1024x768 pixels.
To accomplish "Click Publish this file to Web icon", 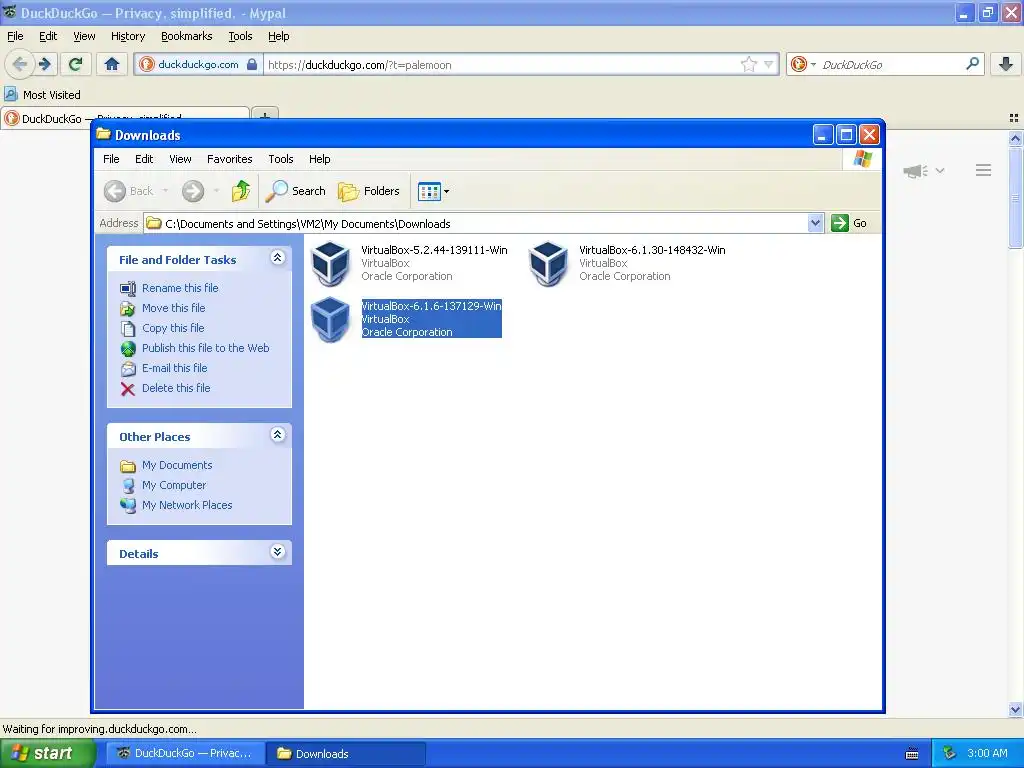I will (128, 349).
